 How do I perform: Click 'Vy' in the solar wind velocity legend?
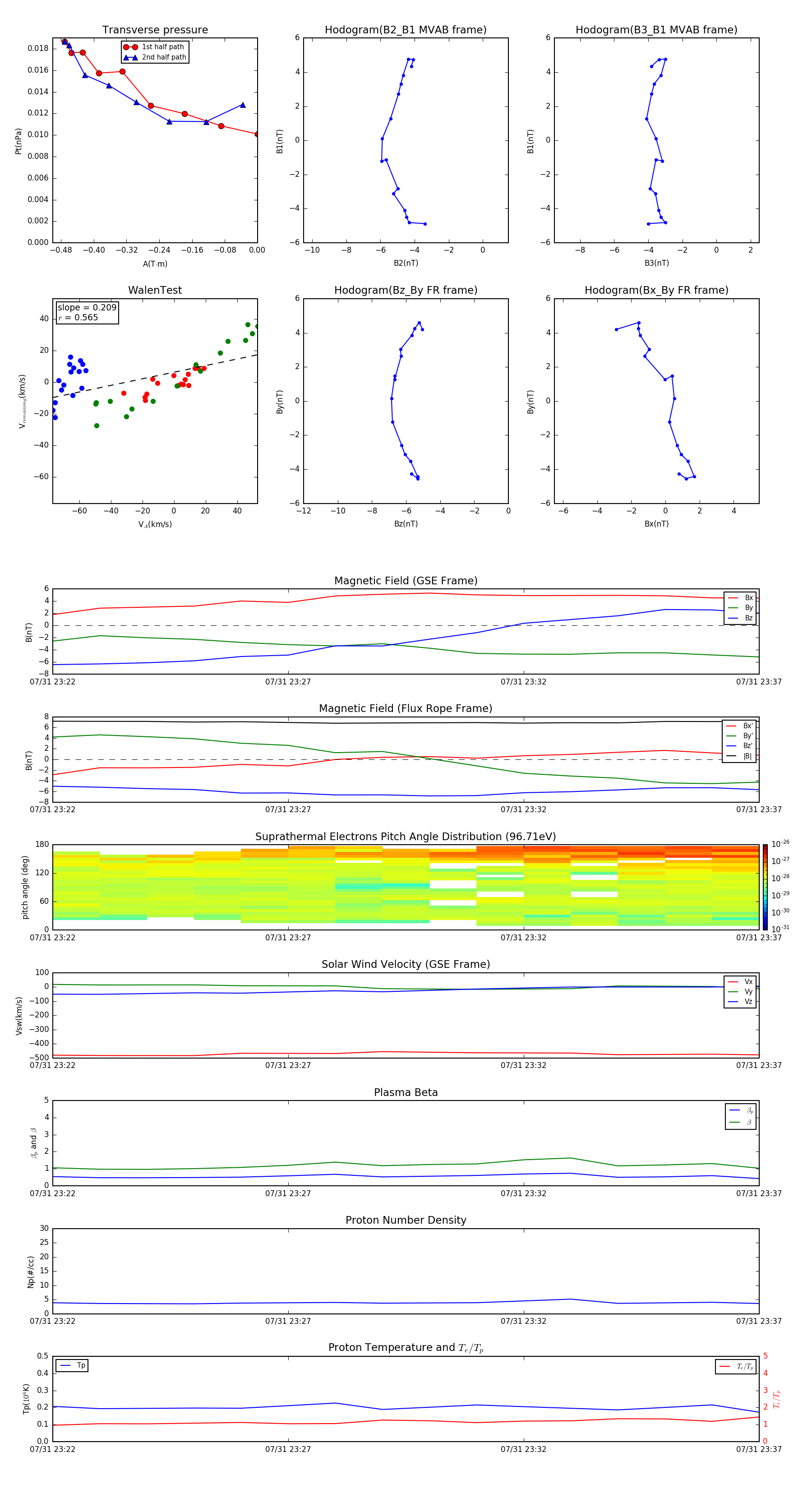[748, 991]
